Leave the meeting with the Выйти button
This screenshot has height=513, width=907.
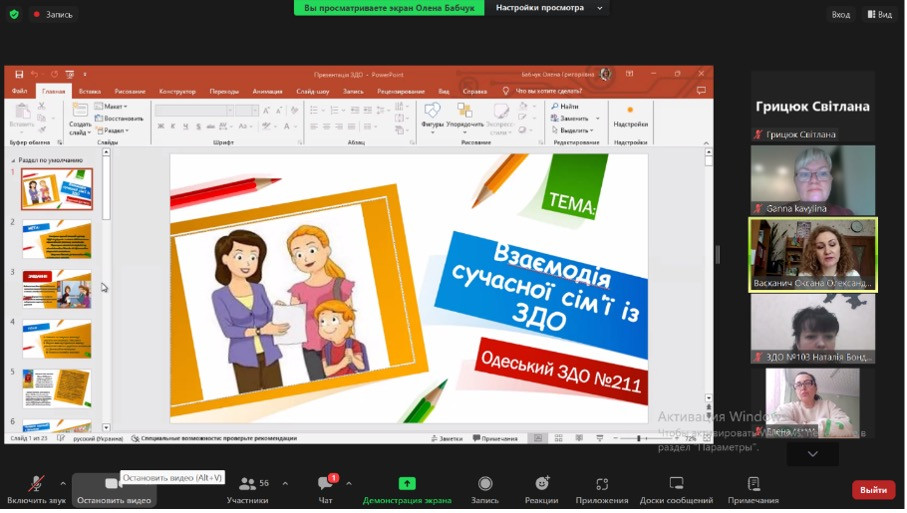[x=873, y=490]
